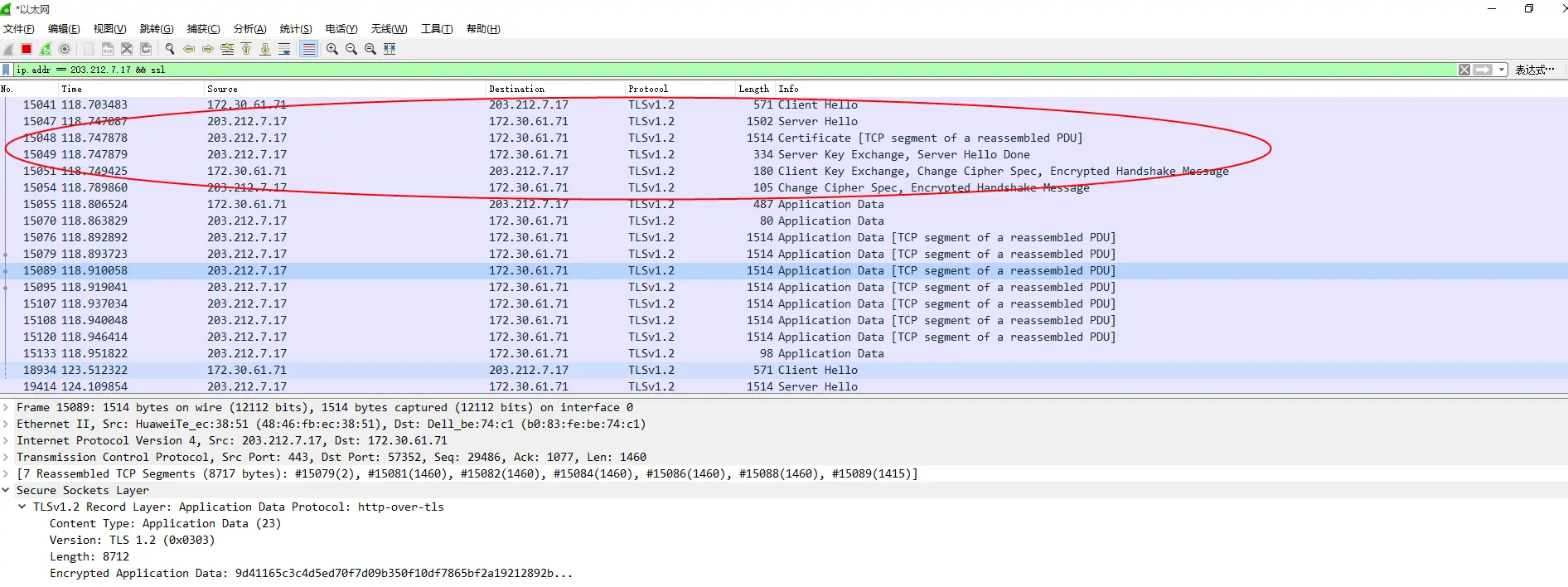1568x587 pixels.
Task: Open the 跳转(G) menu
Action: point(157,29)
